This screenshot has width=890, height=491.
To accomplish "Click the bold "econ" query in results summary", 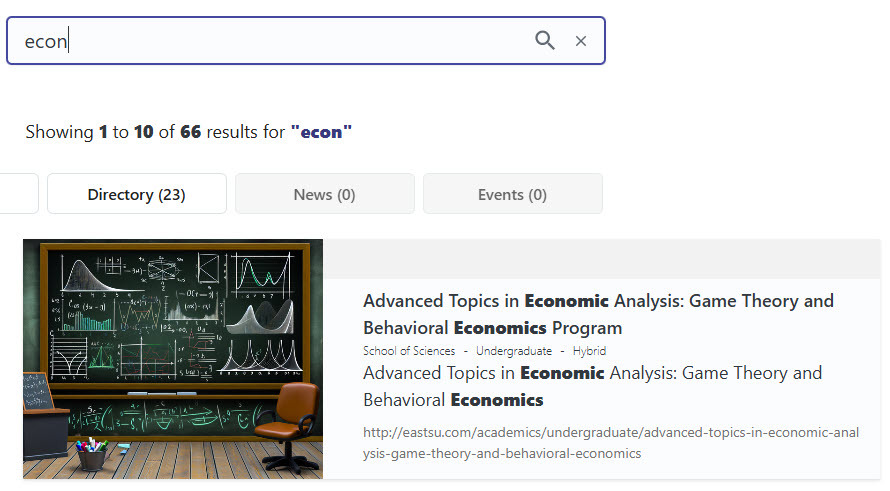I will click(x=321, y=132).
